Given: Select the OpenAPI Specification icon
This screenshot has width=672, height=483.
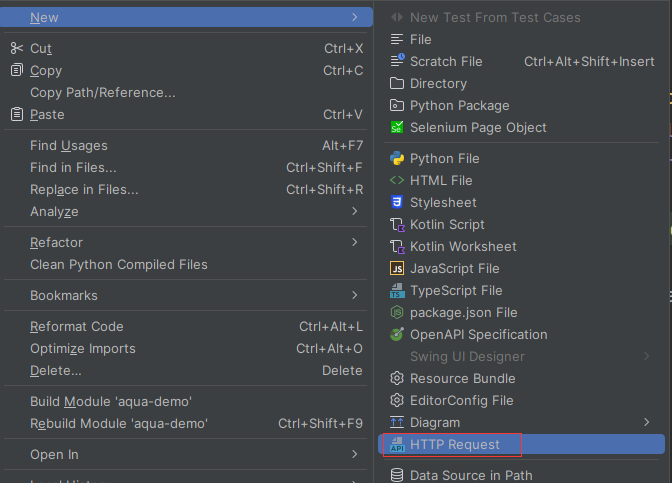Looking at the screenshot, I should tap(397, 334).
